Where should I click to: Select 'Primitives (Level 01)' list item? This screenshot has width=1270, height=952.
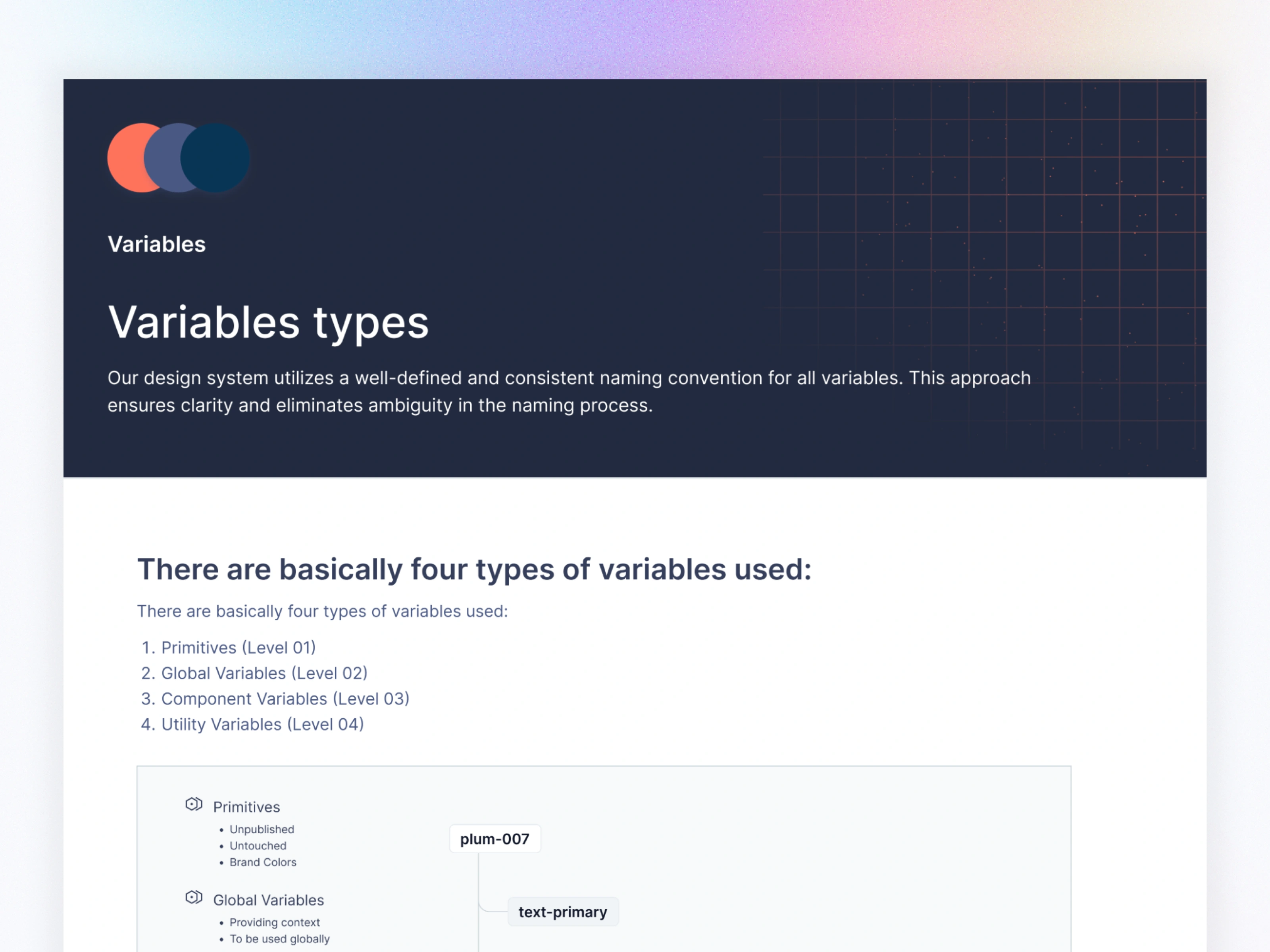click(238, 647)
